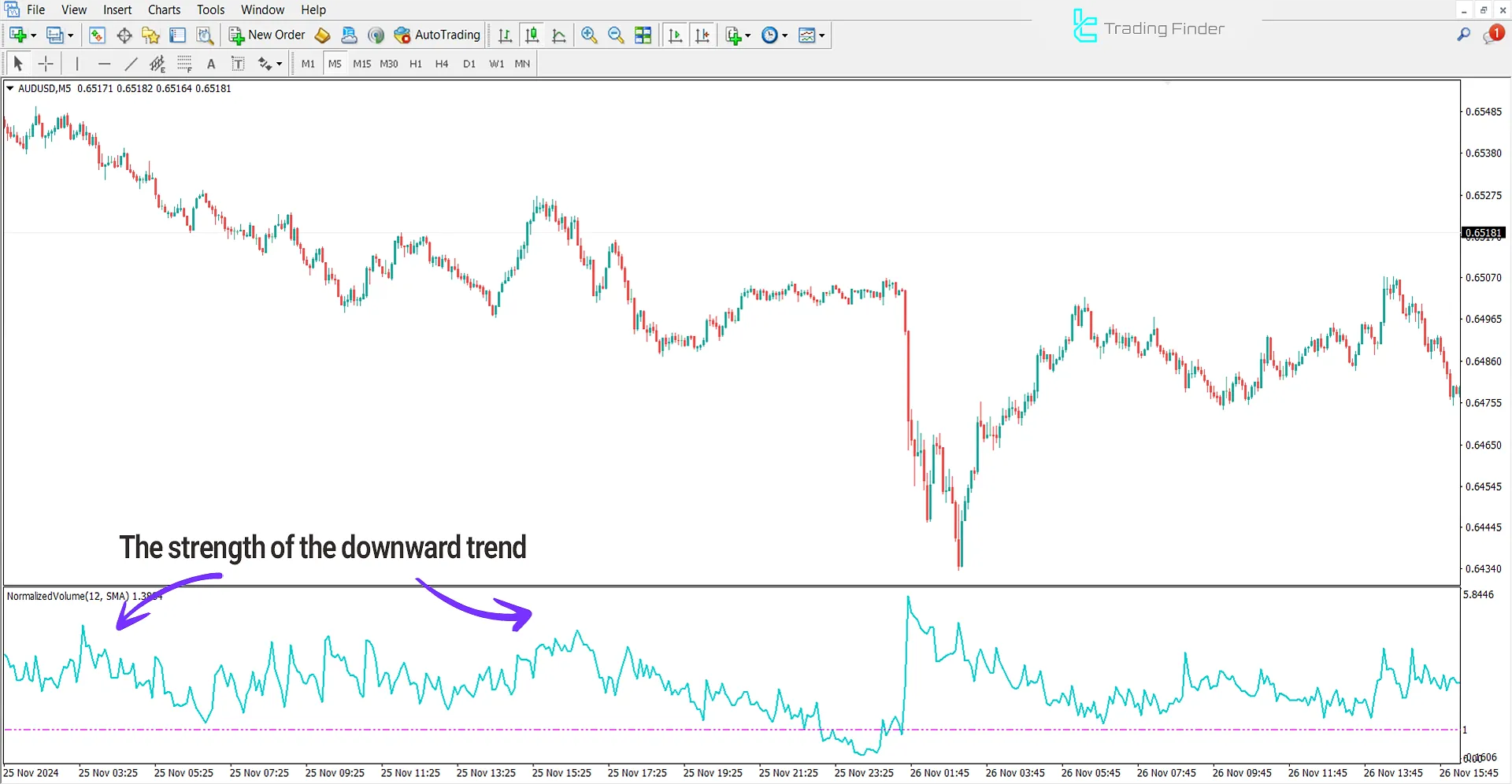This screenshot has width=1512, height=784.
Task: Enable auto scroll to latest bars
Action: click(675, 35)
